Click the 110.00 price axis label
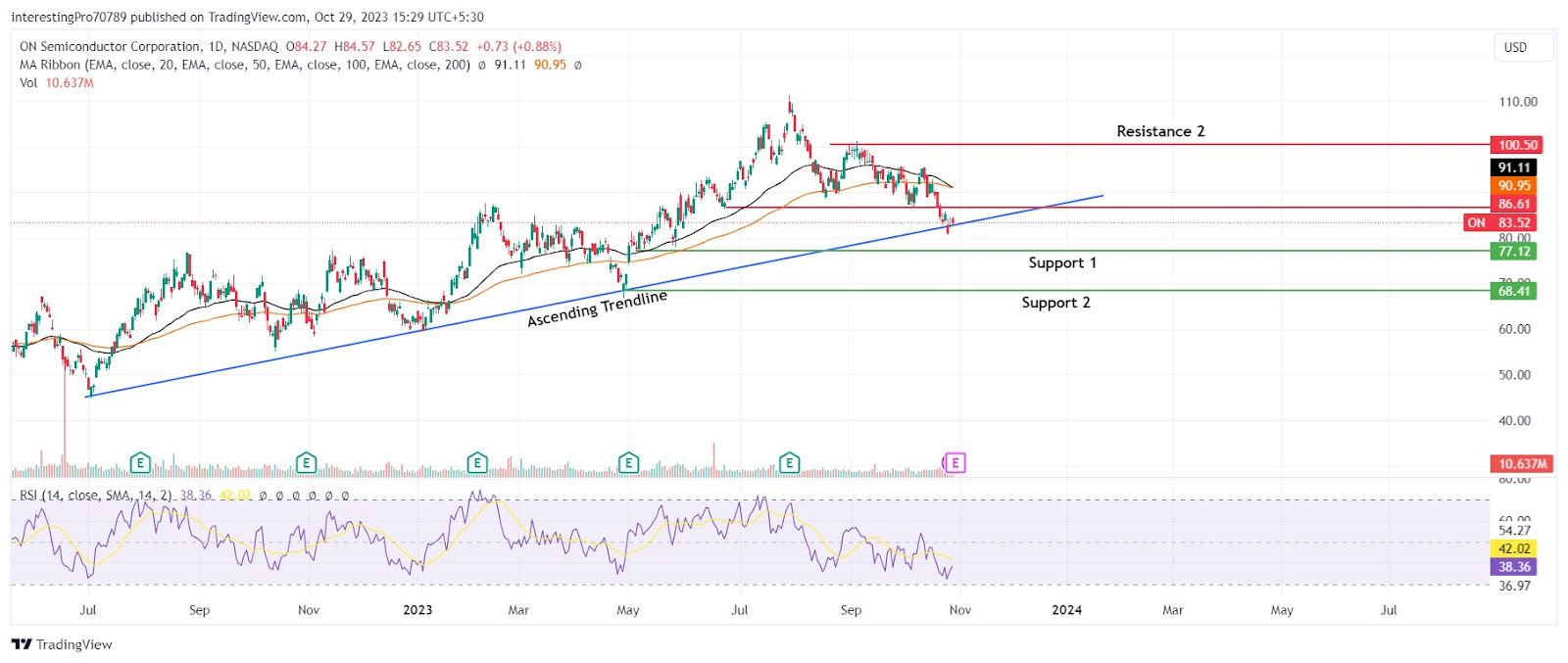This screenshot has width=1568, height=663. 1518,102
